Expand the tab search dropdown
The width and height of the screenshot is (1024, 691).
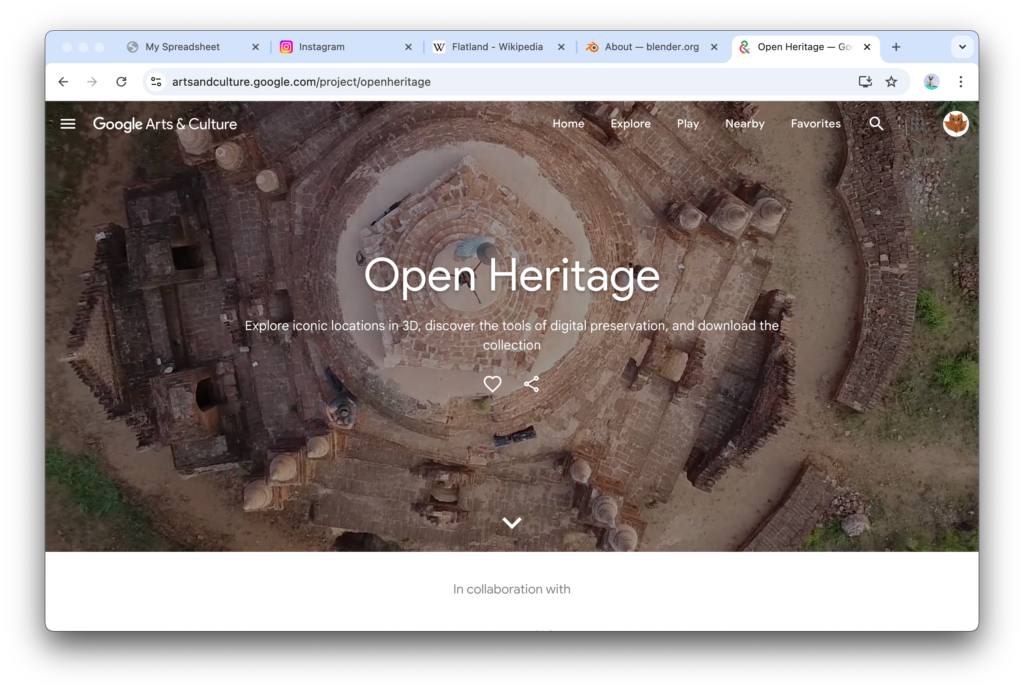962,47
